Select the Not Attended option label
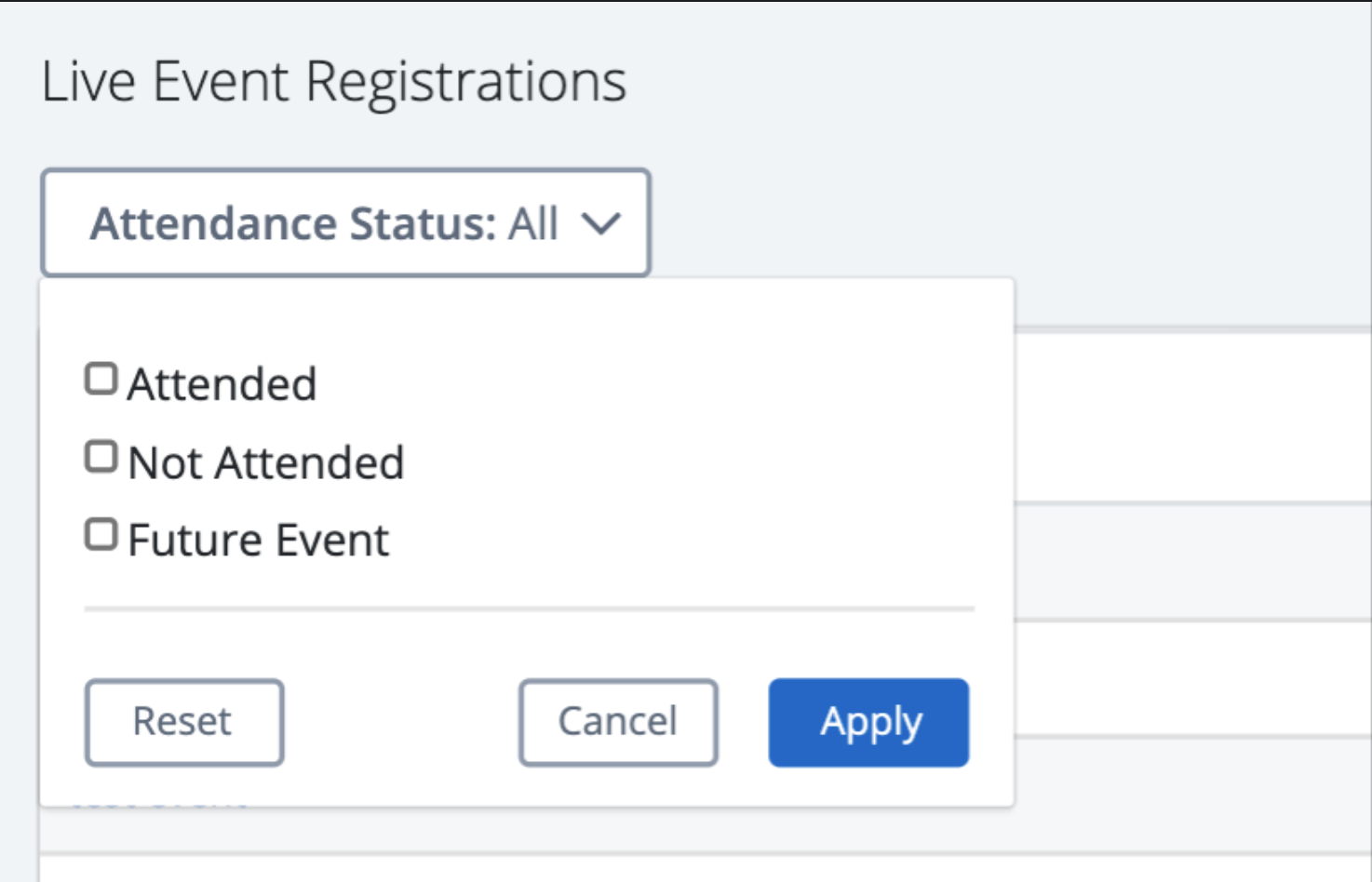Image resolution: width=1372 pixels, height=882 pixels. (266, 462)
